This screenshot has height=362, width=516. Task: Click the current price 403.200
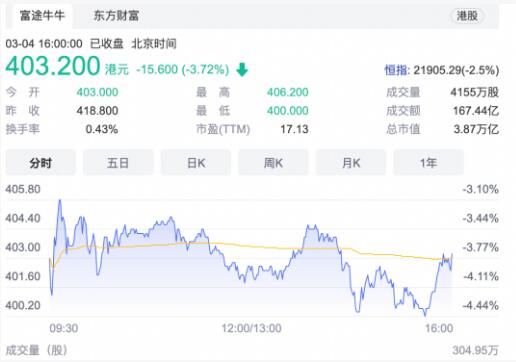point(53,66)
